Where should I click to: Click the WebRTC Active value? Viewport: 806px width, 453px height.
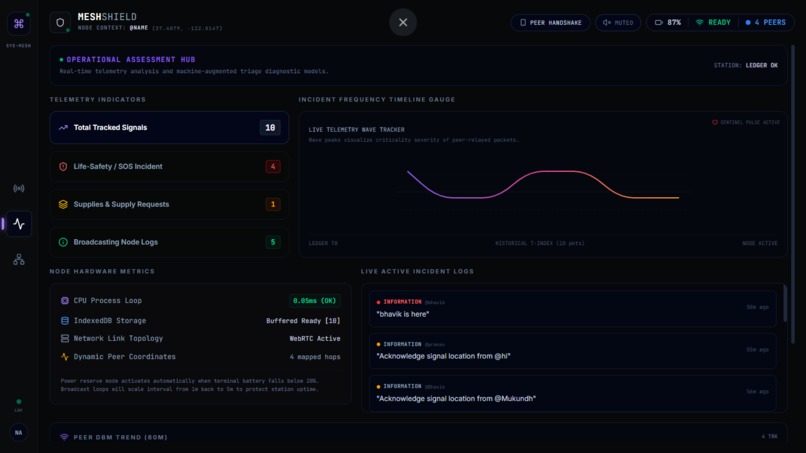[x=315, y=339]
